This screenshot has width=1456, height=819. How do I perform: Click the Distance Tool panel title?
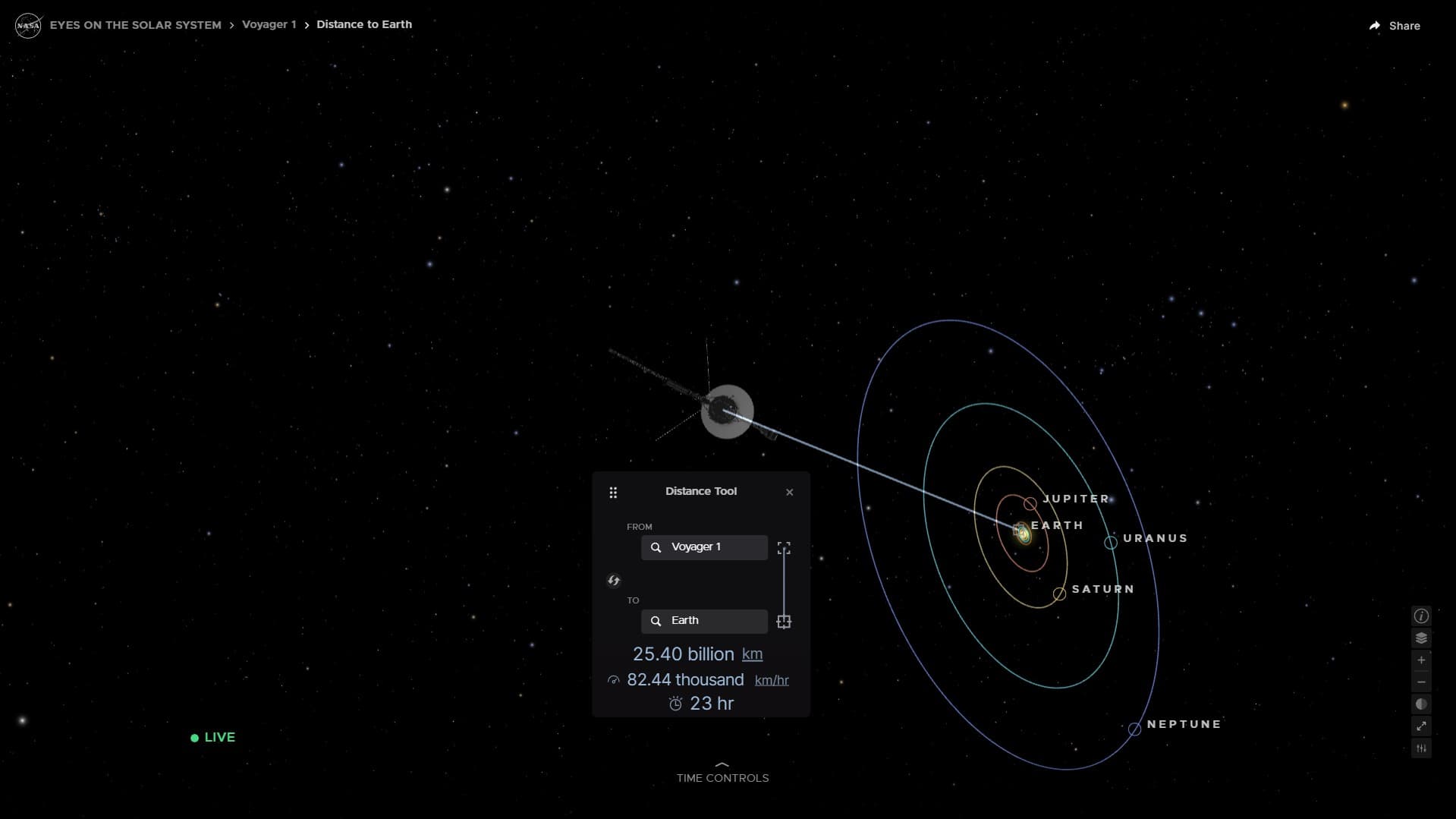pos(701,492)
